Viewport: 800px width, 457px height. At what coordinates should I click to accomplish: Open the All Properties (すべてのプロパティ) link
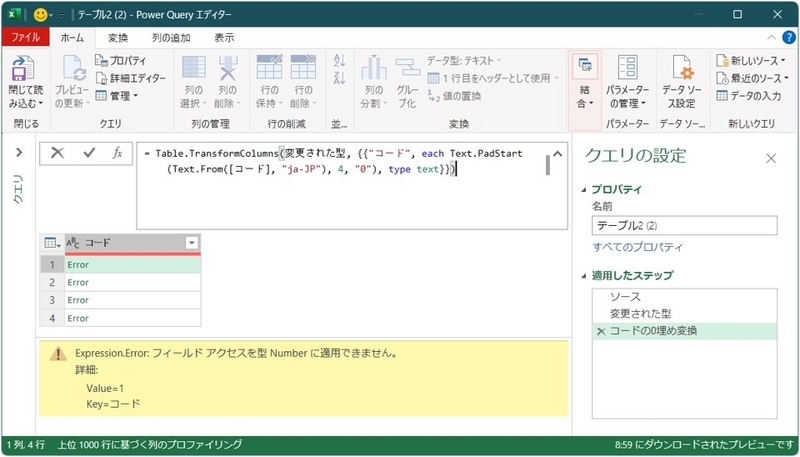[637, 247]
